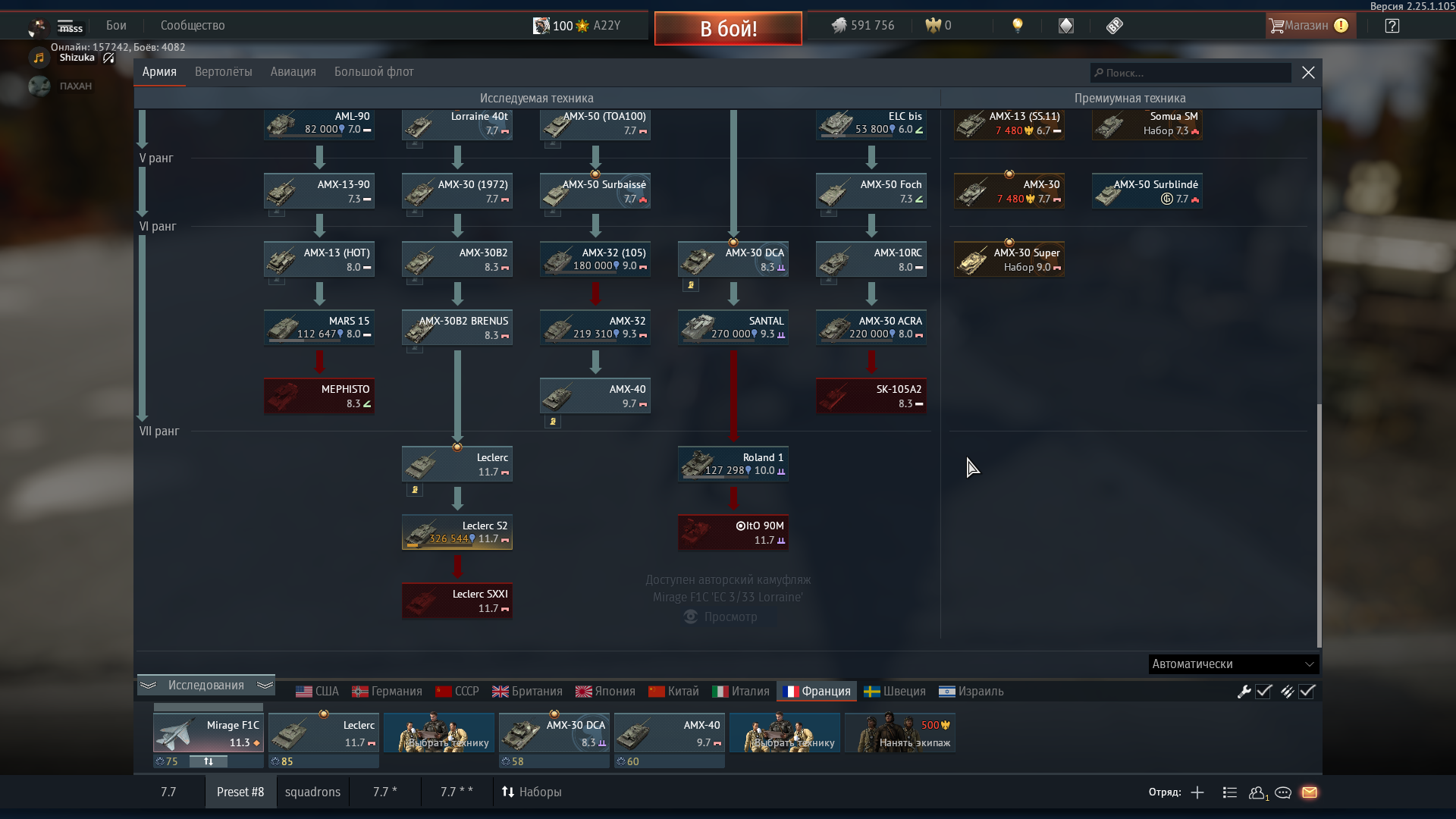Select the Leclerc SXXI locked vehicle card
1456x819 pixels.
point(457,601)
